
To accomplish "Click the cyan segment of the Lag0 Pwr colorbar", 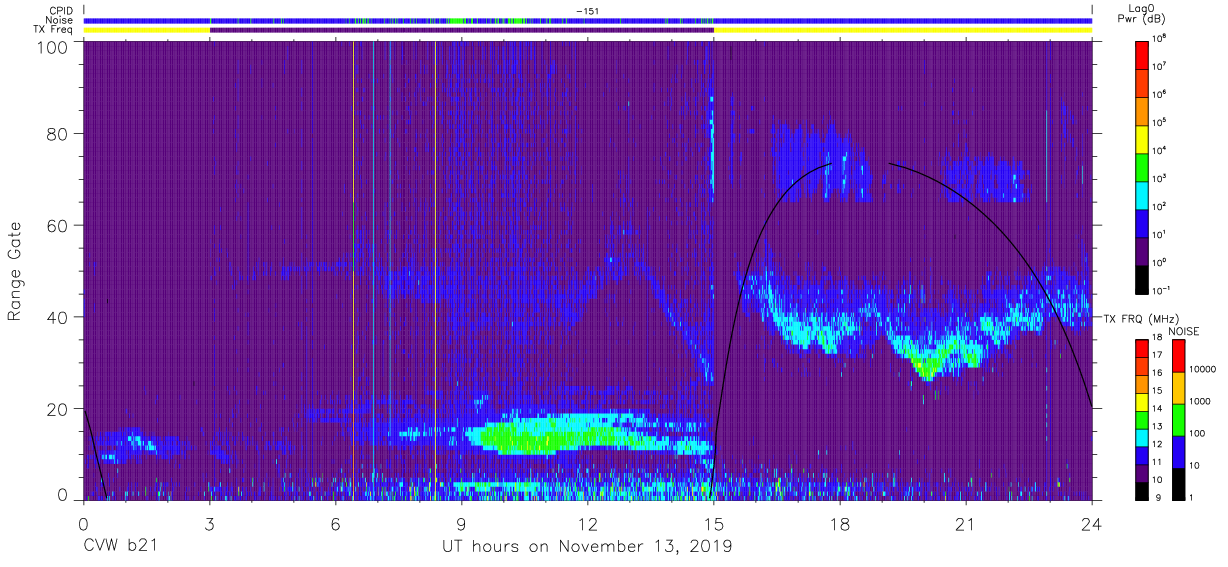I will click(1142, 196).
